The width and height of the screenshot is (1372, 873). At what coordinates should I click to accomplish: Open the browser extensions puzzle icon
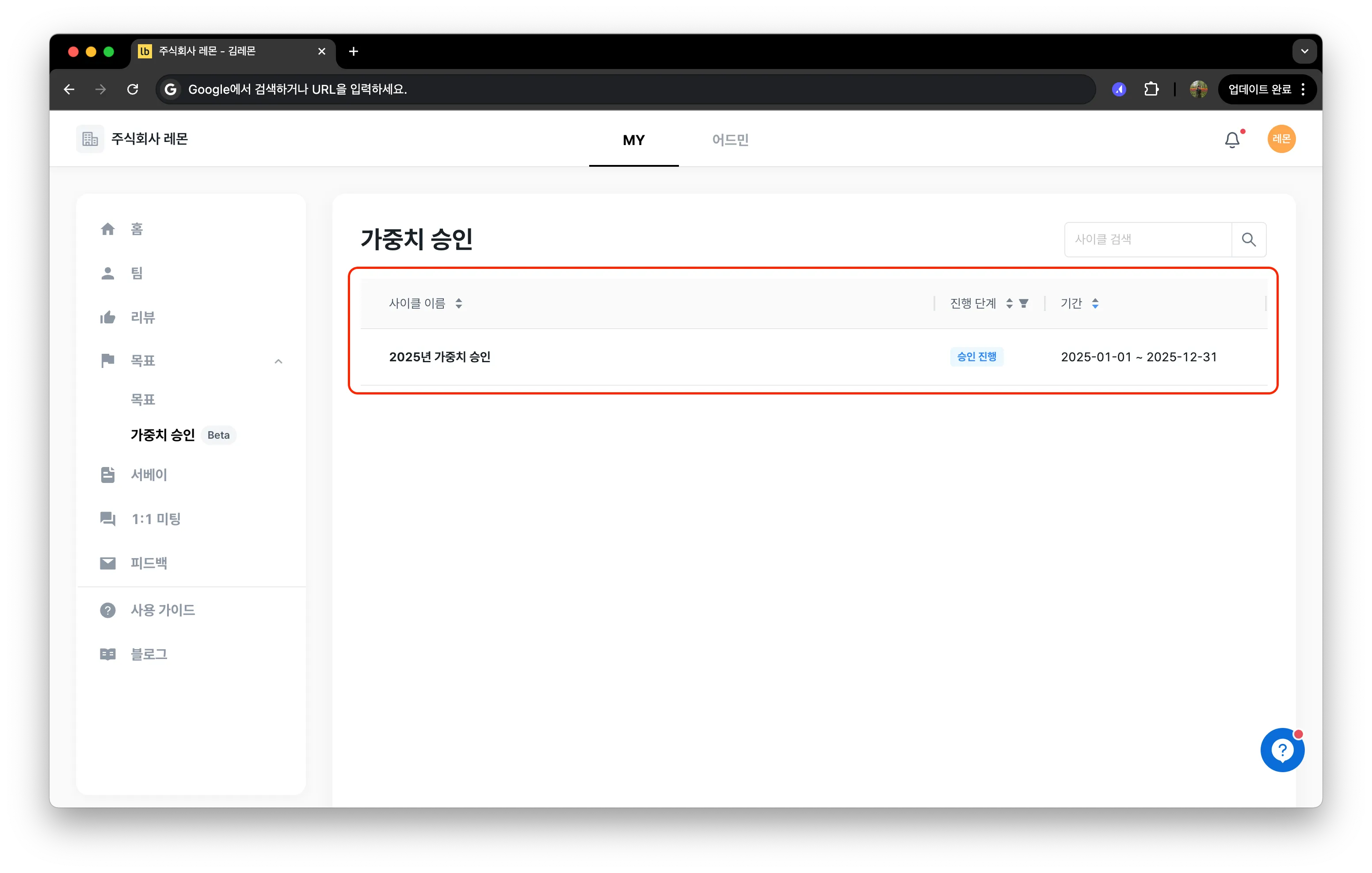(x=1151, y=89)
